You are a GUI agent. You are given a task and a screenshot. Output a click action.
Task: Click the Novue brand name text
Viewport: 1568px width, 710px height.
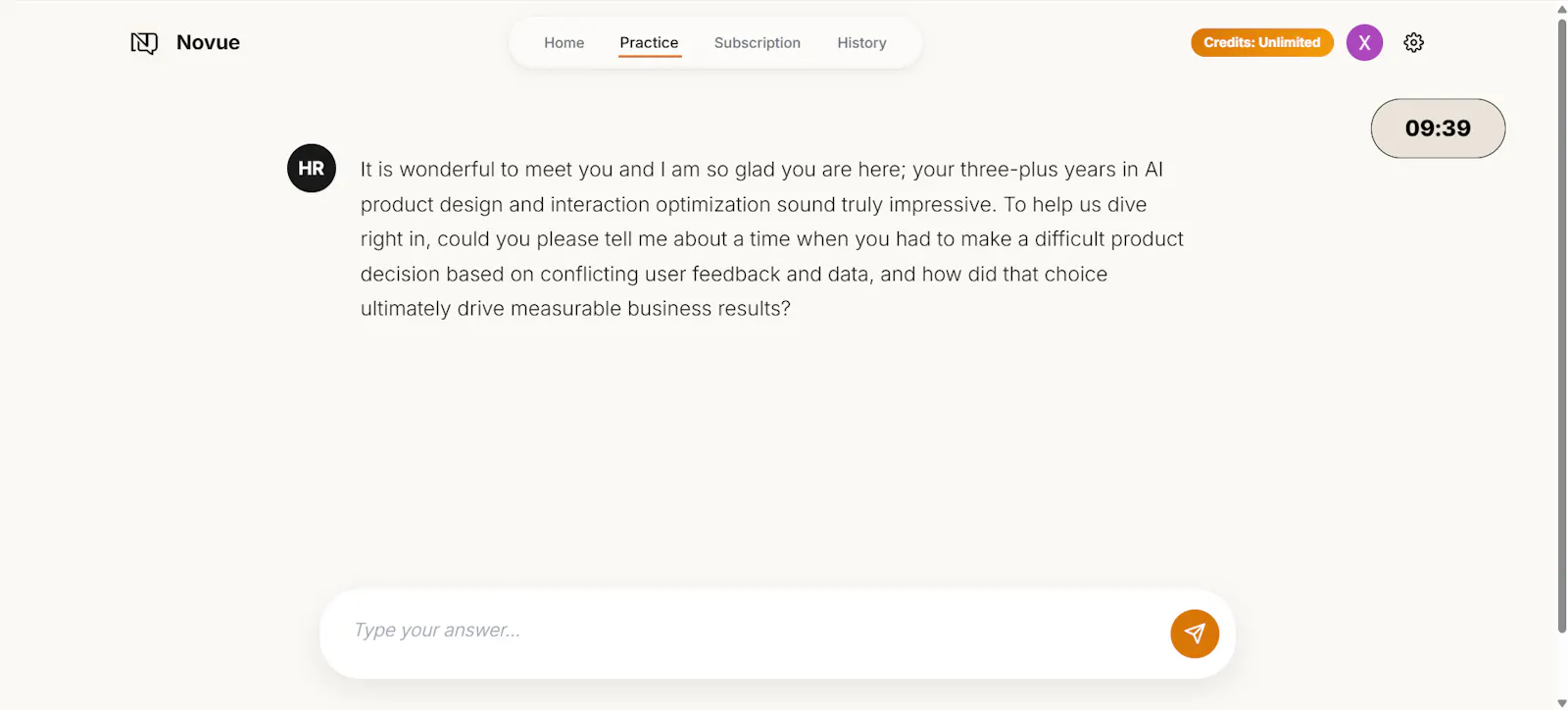coord(208,42)
